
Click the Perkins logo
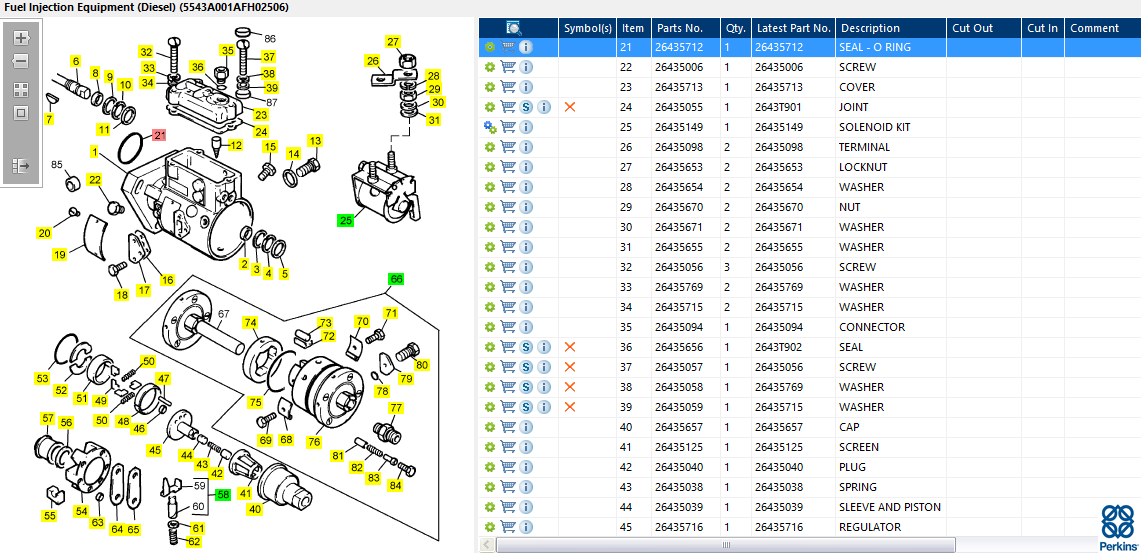tap(1118, 528)
